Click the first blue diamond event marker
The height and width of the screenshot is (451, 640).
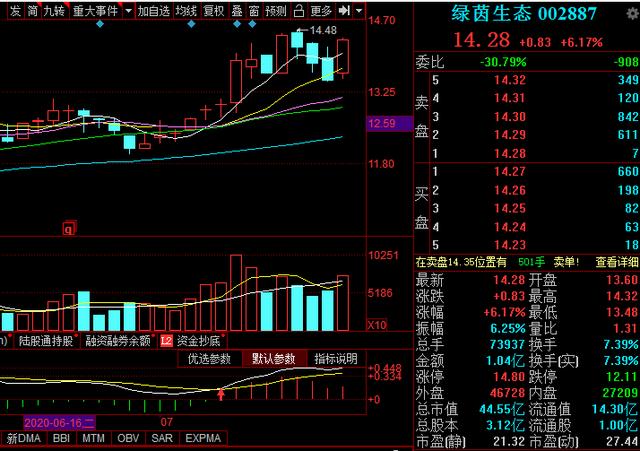click(x=100, y=24)
